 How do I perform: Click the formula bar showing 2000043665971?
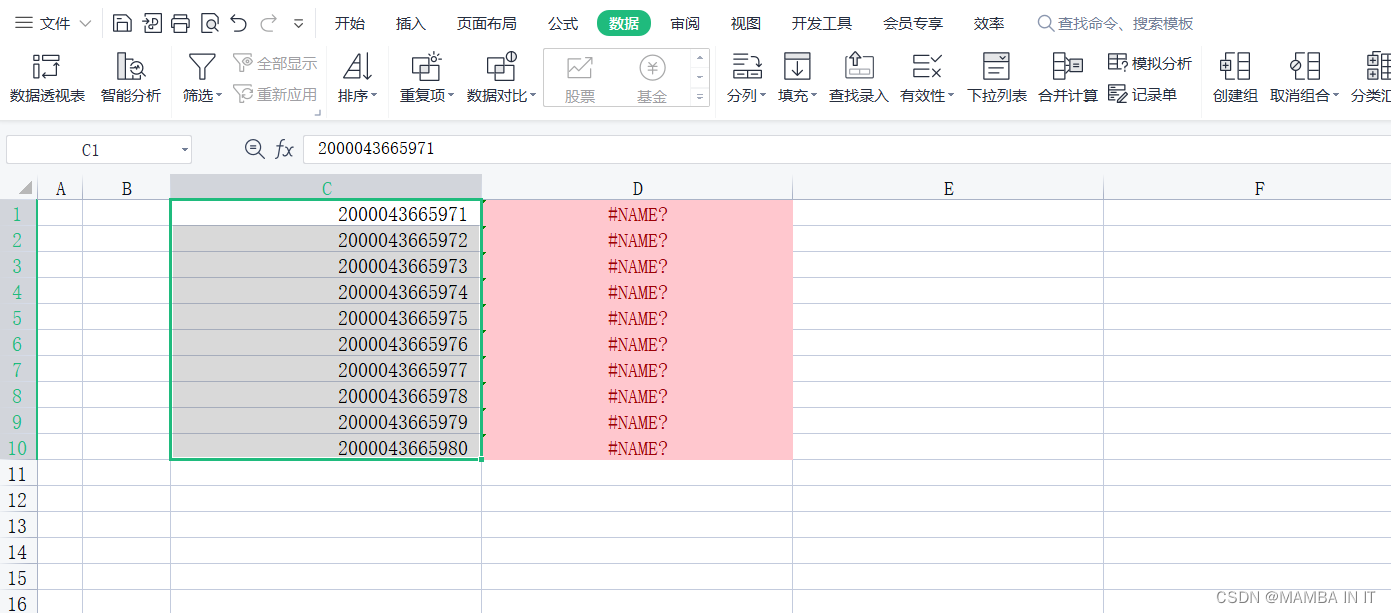coord(846,149)
